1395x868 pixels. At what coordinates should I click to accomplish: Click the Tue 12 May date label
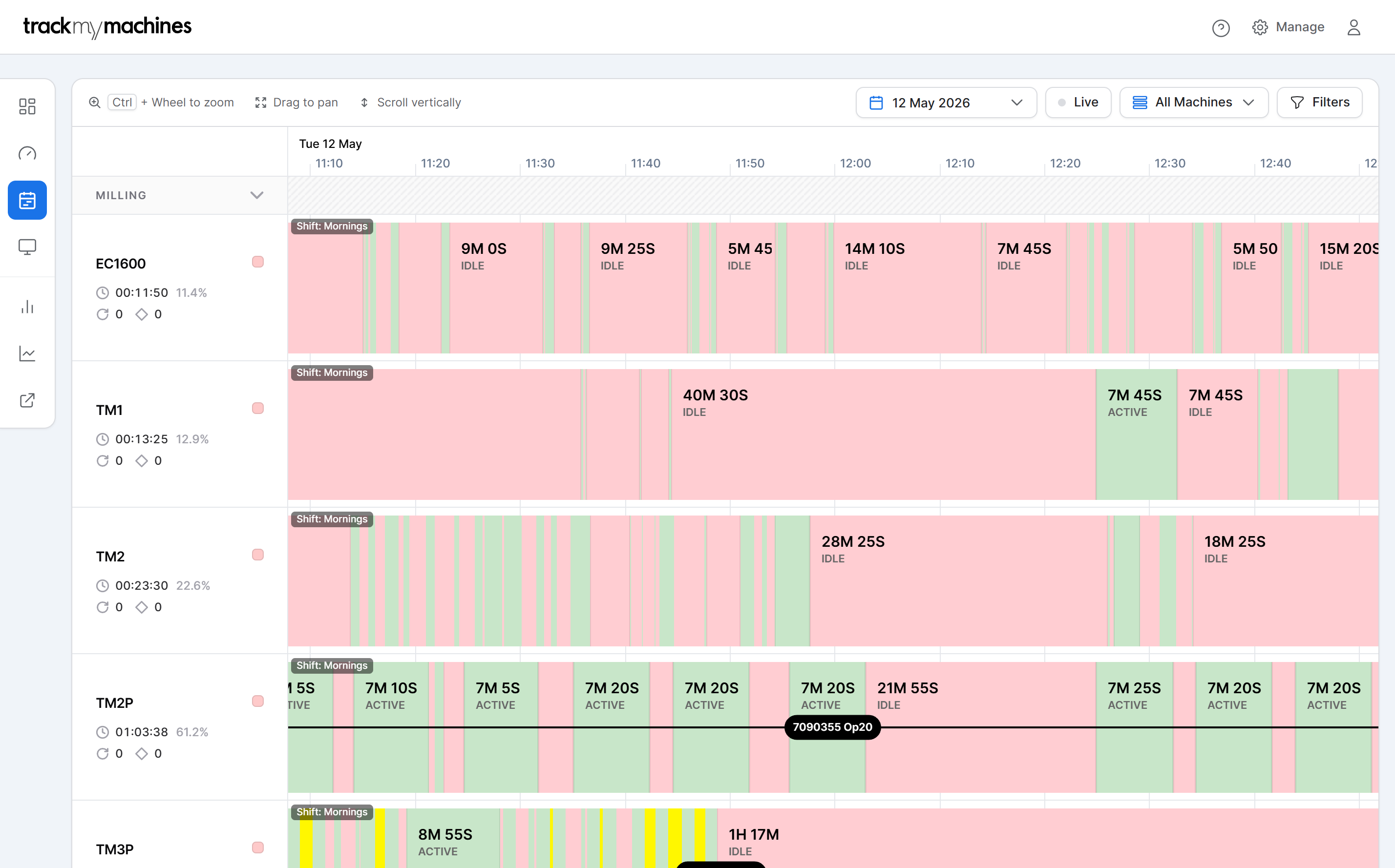click(x=330, y=144)
